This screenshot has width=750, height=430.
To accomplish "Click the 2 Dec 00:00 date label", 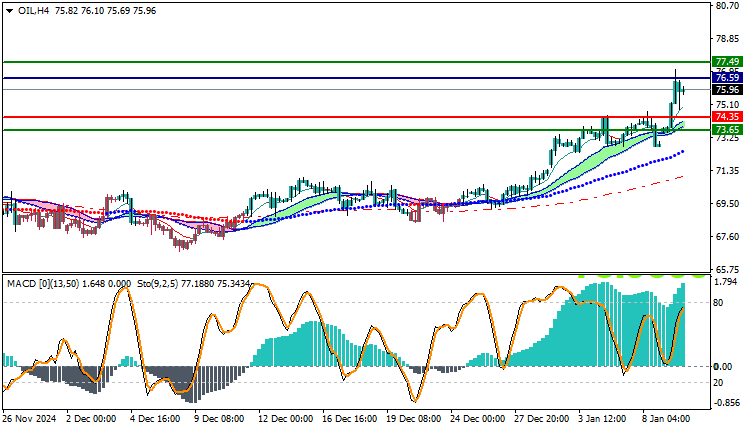I will (91, 419).
